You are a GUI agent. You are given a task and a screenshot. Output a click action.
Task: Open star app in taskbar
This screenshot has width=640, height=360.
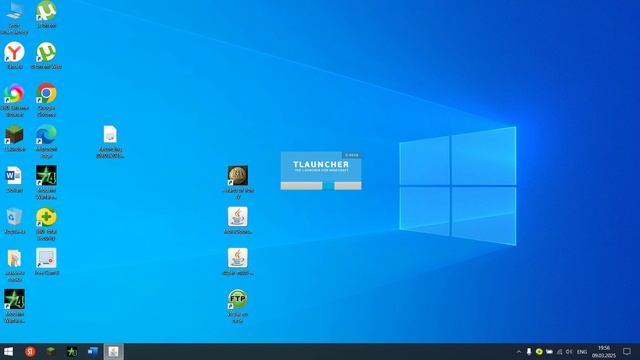(72, 351)
